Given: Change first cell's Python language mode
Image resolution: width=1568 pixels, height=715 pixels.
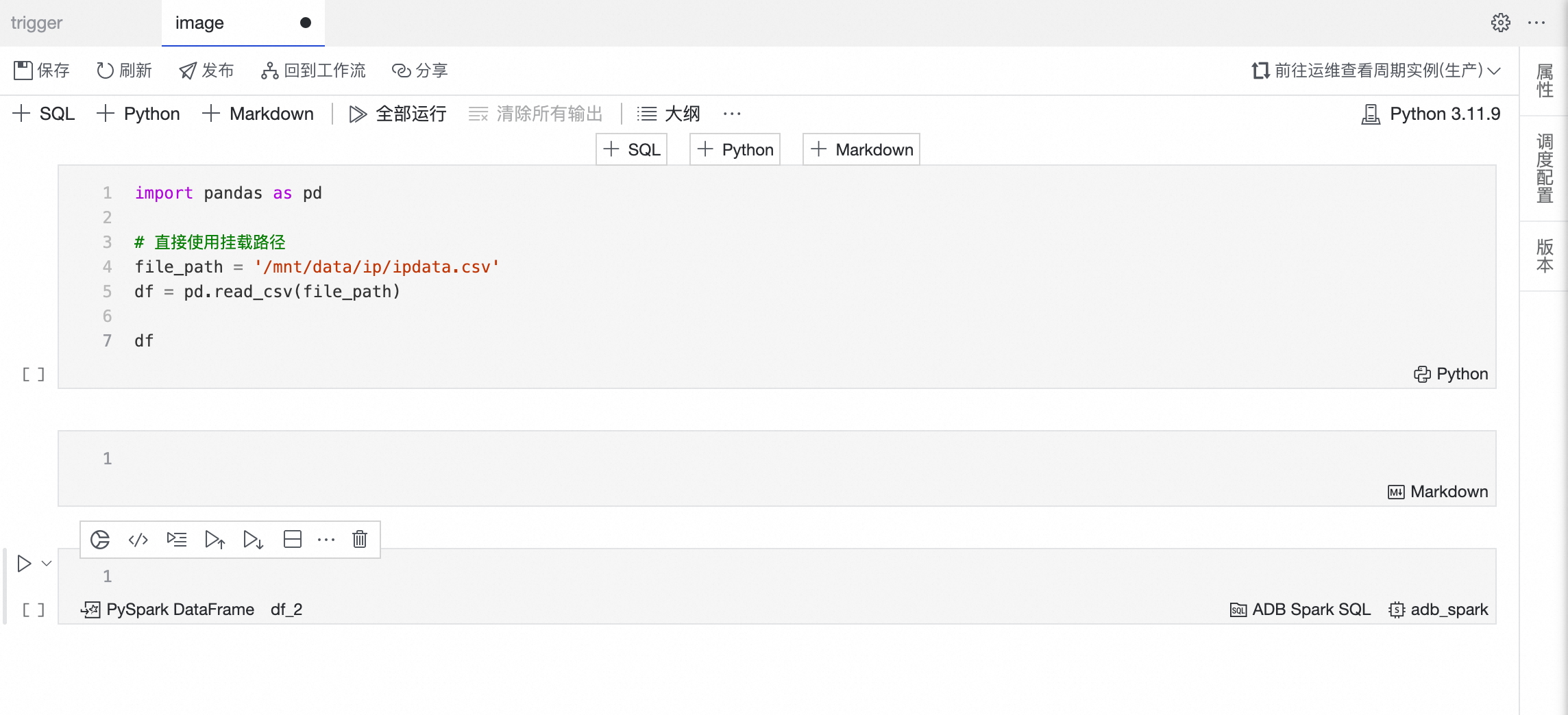Looking at the screenshot, I should pyautogui.click(x=1451, y=374).
